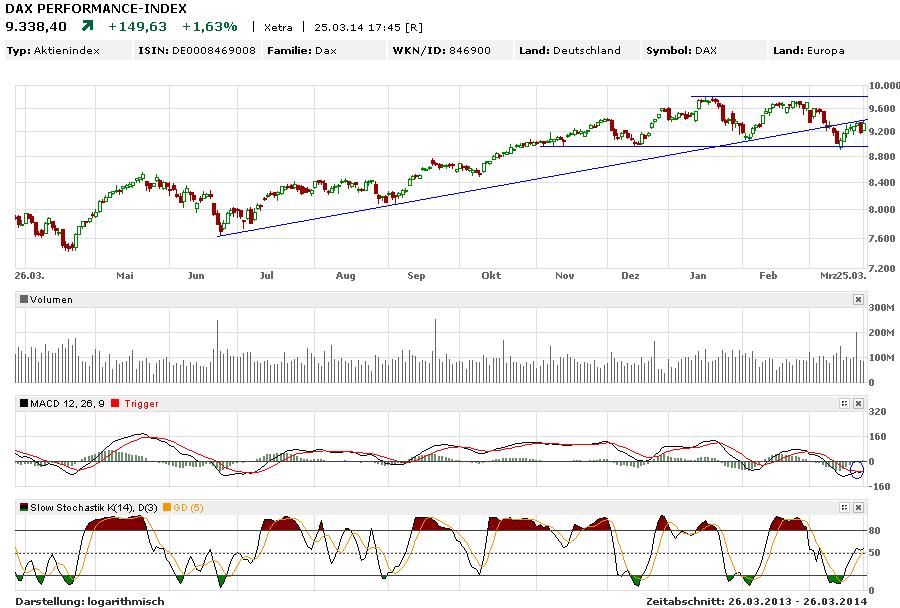The height and width of the screenshot is (608, 900).
Task: Click the Slow Stochastik K(14), D(3) label
Action: point(94,508)
